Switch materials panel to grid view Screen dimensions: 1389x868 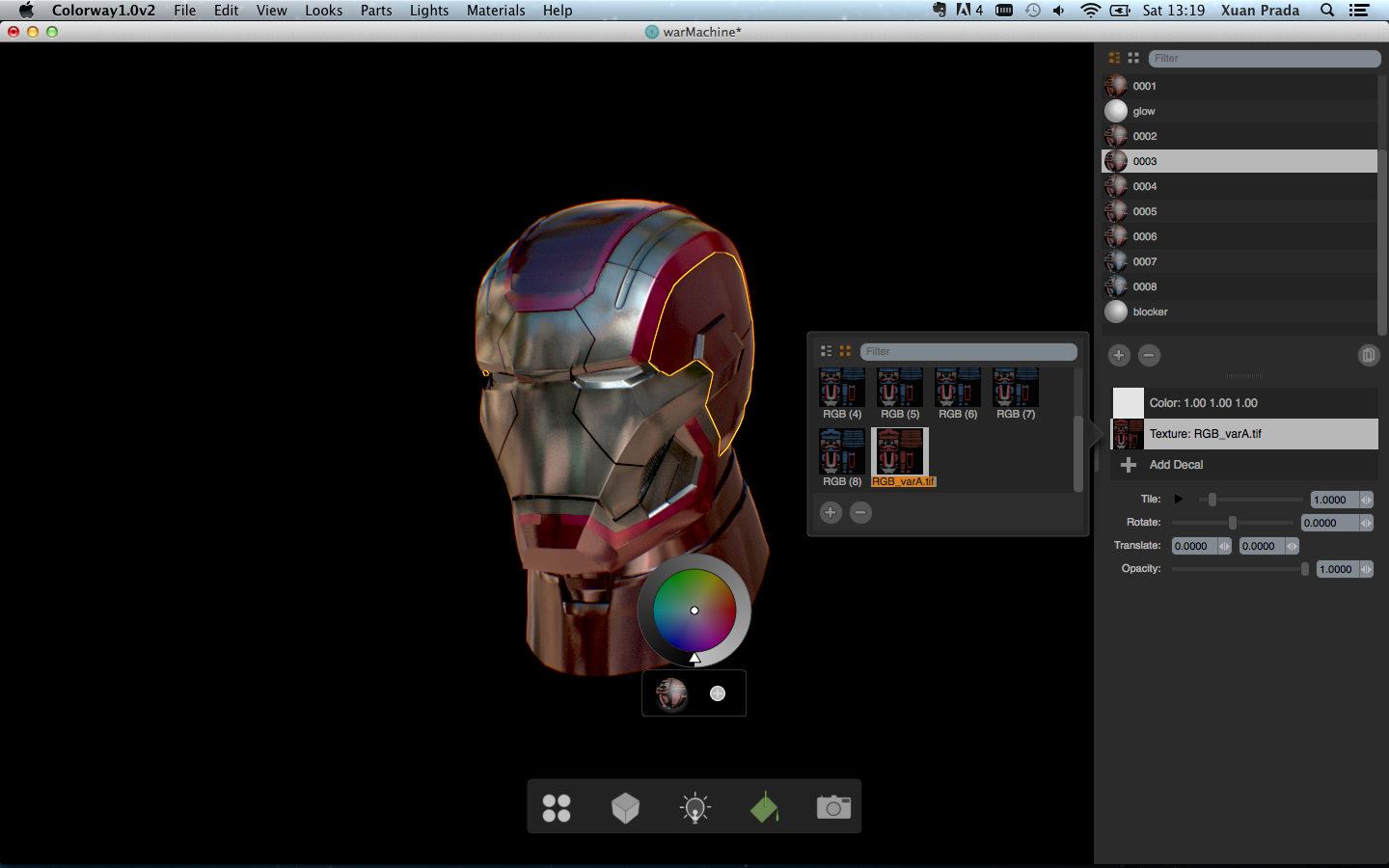click(1133, 58)
